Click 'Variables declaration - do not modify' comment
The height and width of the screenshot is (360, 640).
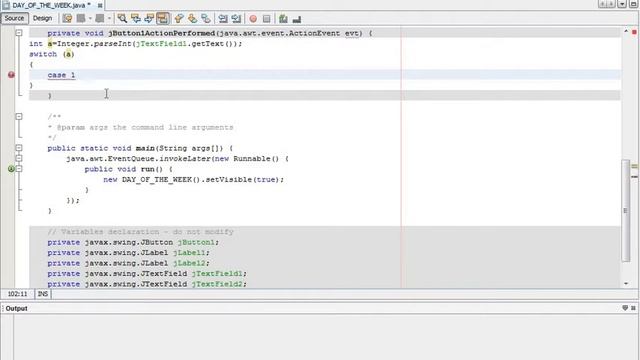140,231
